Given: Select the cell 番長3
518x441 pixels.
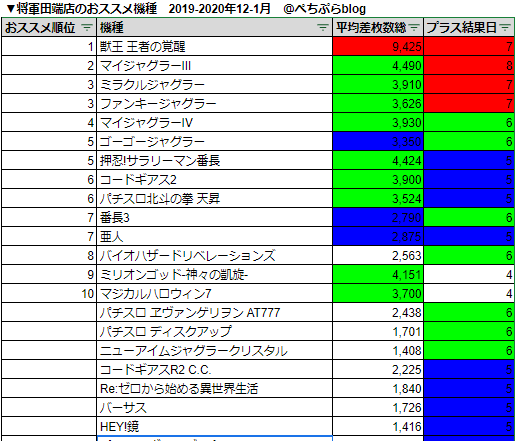Looking at the screenshot, I should point(214,217).
